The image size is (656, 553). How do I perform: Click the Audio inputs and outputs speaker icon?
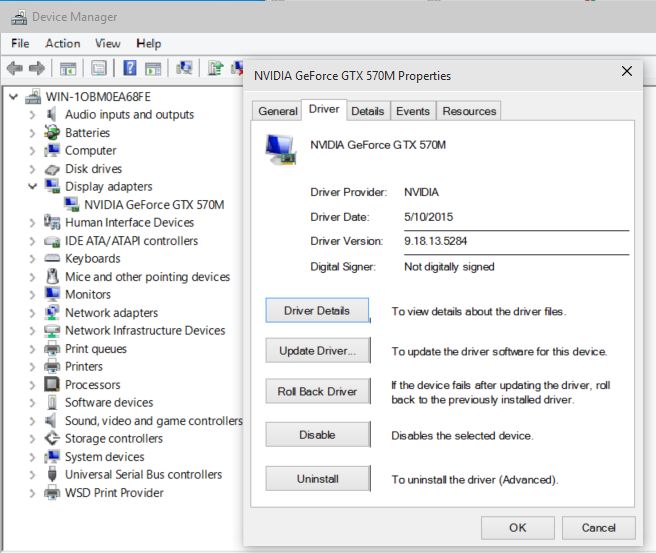pyautogui.click(x=52, y=114)
